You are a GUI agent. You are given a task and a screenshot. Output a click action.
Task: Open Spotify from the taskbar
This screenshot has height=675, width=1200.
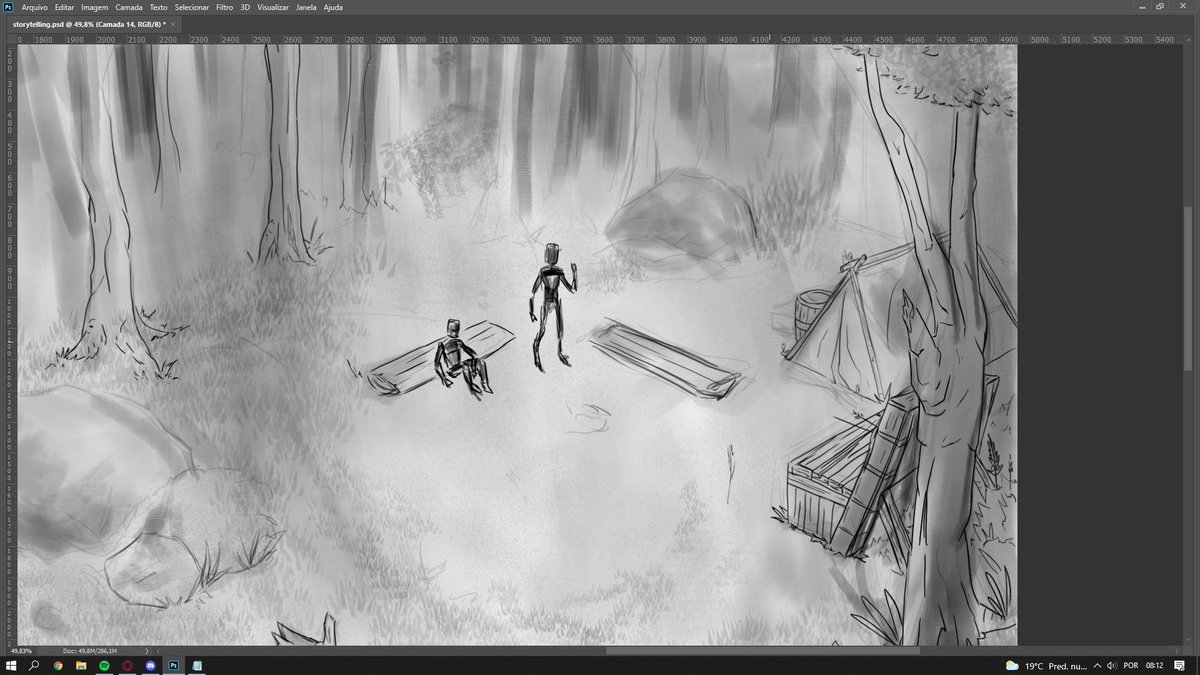104,665
